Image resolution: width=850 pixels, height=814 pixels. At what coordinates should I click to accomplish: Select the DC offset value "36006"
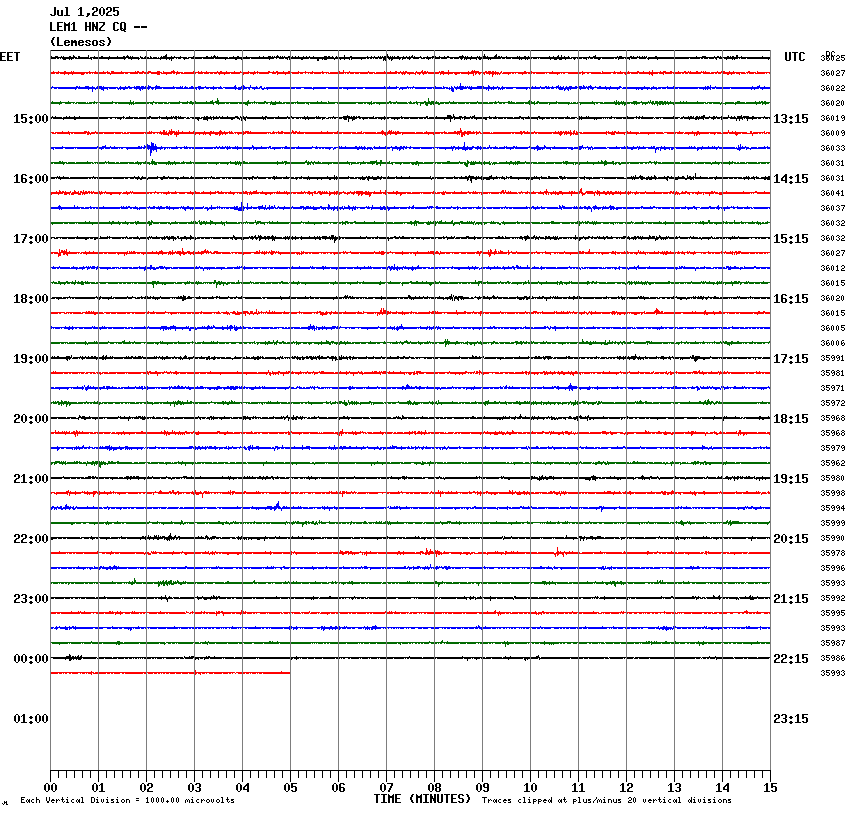[x=833, y=344]
